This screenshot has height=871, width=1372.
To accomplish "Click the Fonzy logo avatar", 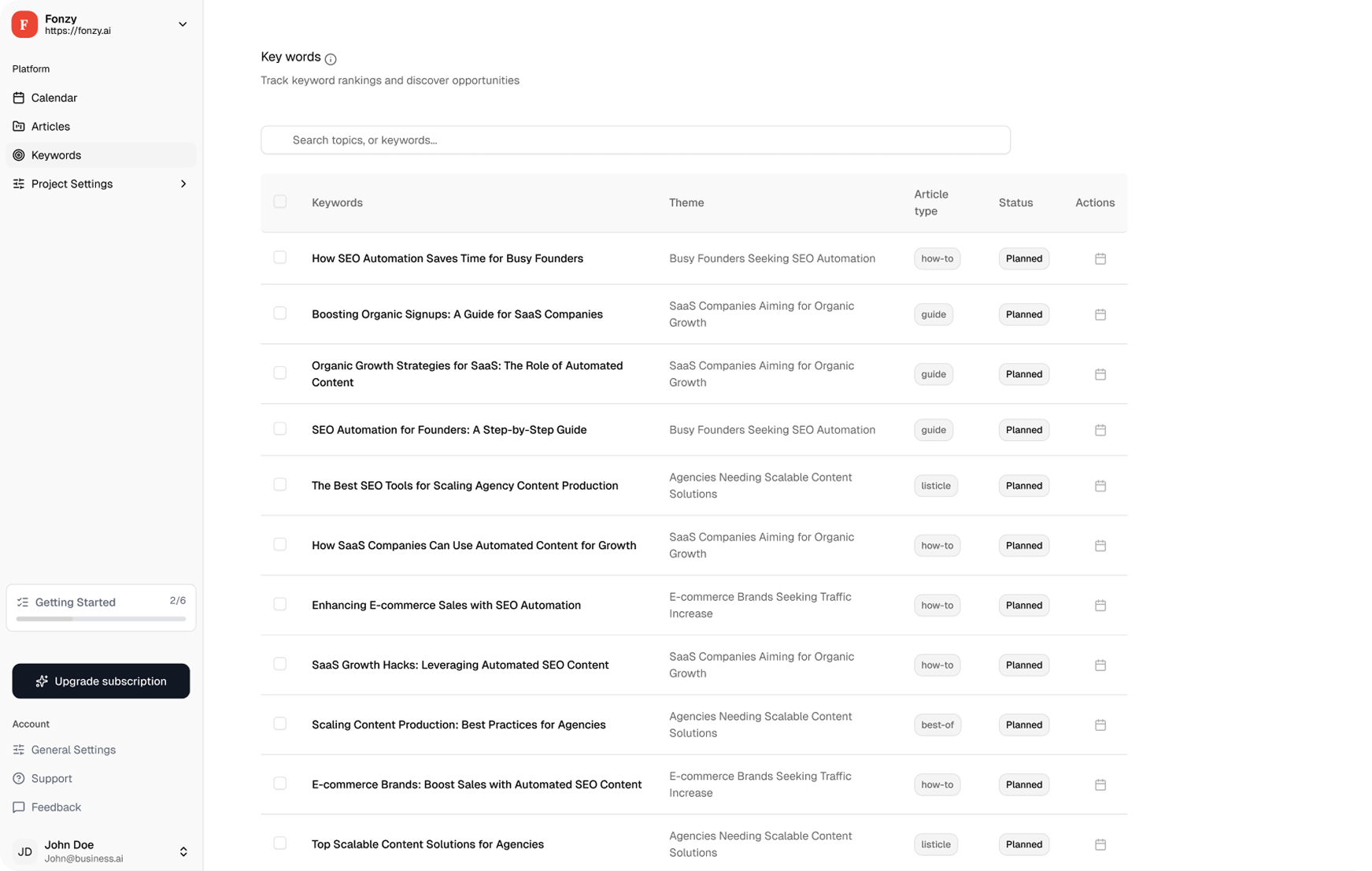I will (x=24, y=24).
